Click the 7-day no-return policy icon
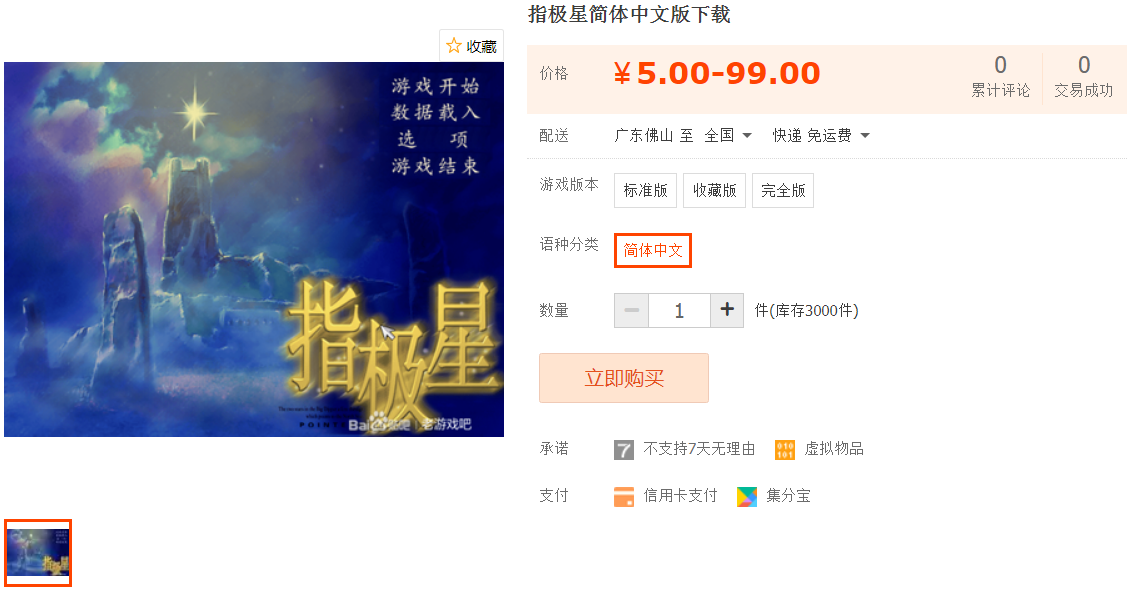 (624, 450)
